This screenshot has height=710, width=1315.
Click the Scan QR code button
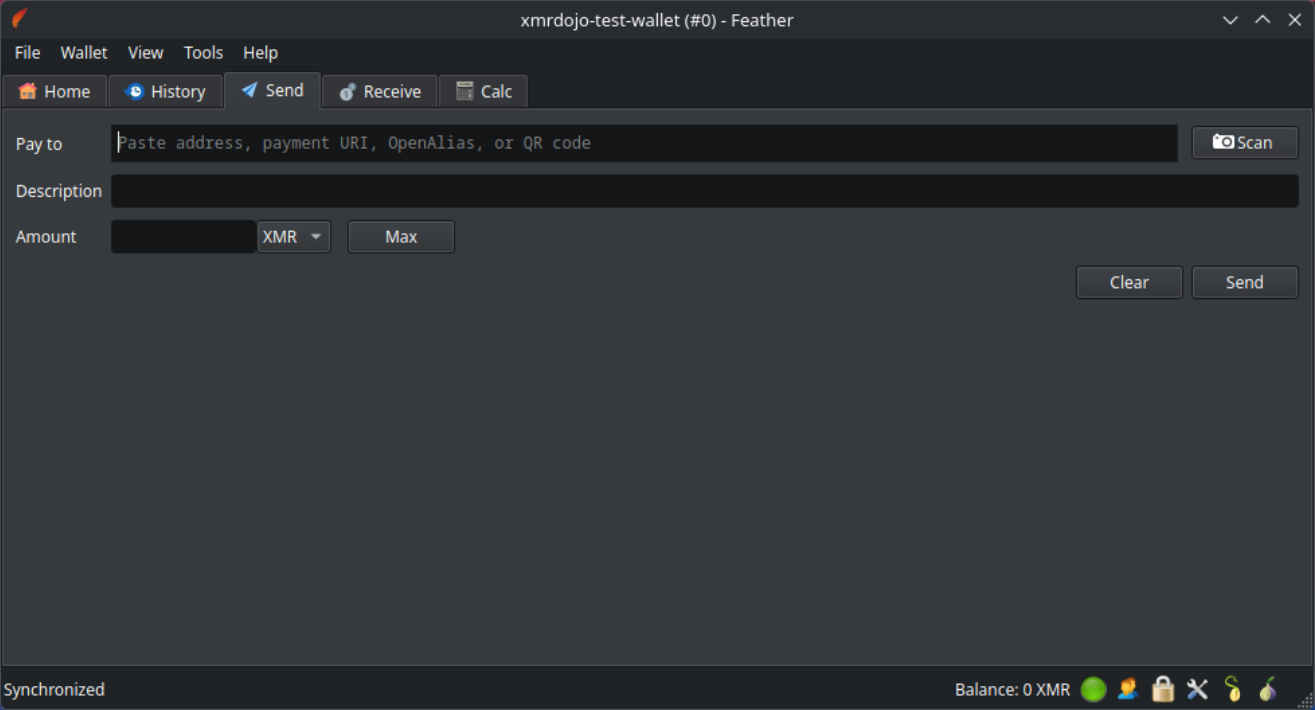click(1245, 143)
